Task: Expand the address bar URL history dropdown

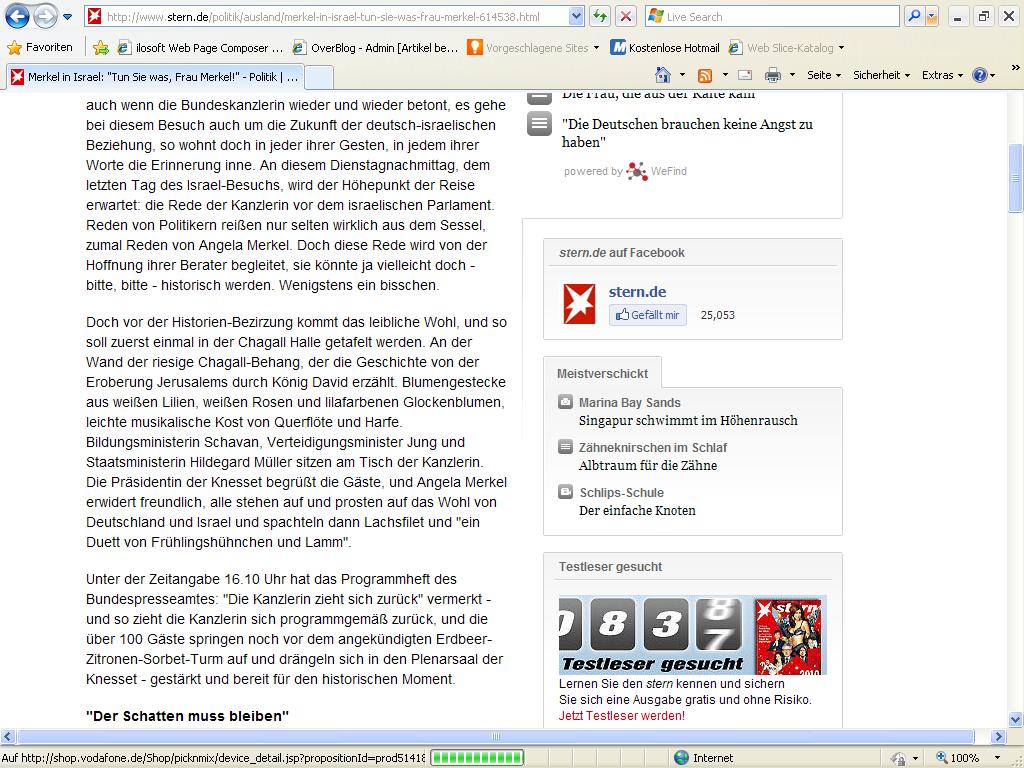Action: 576,17
